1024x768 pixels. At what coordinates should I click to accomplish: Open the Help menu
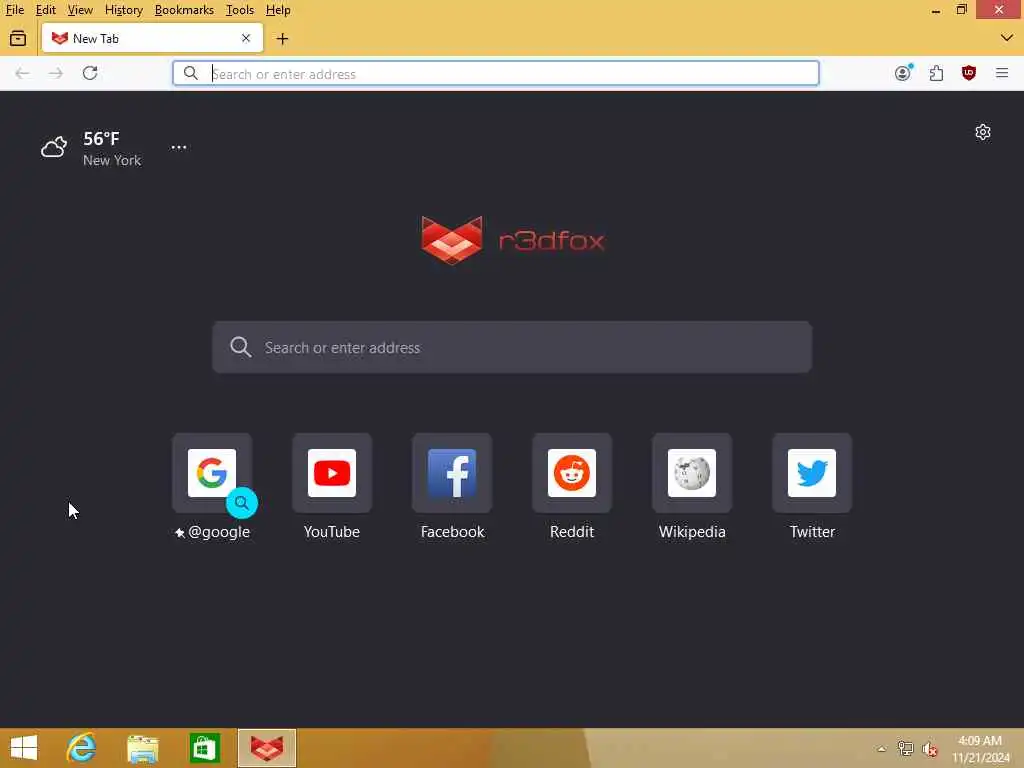pyautogui.click(x=278, y=10)
